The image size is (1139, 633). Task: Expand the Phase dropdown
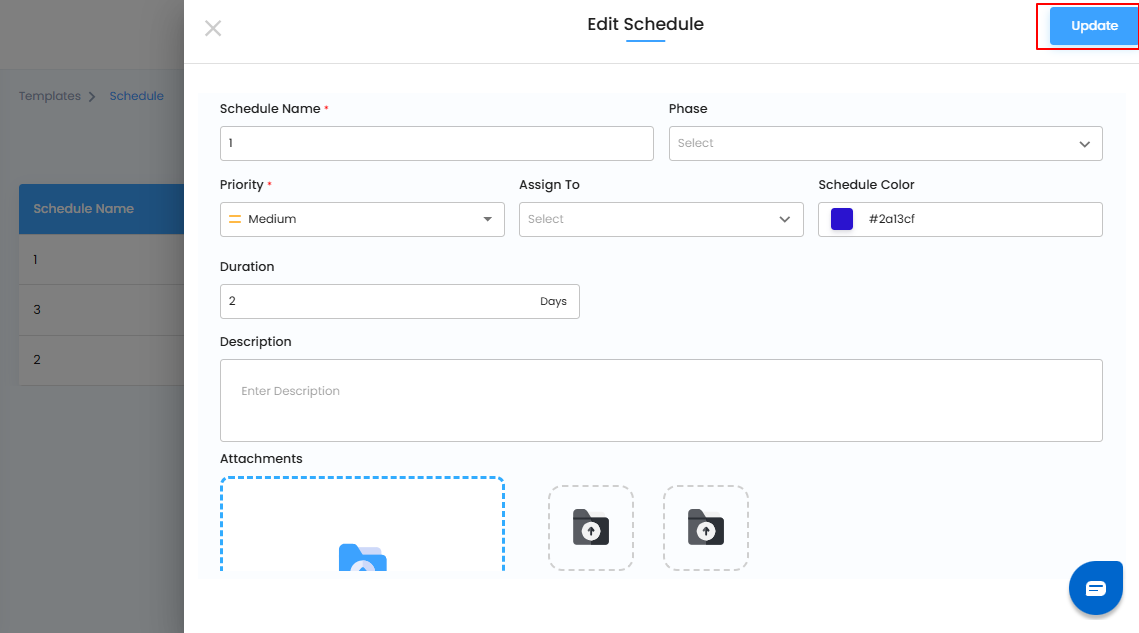click(1084, 144)
